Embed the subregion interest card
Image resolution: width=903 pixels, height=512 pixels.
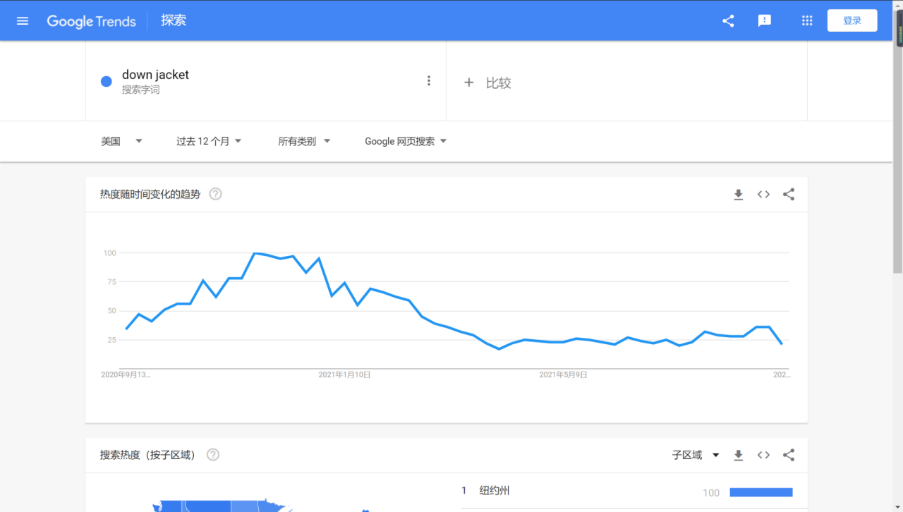(x=763, y=455)
